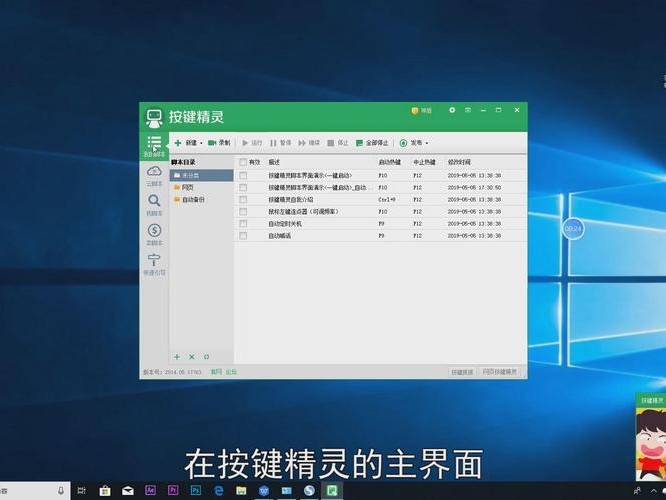Open Premiere Pro from the taskbar
The height and width of the screenshot is (500, 666).
tap(173, 490)
